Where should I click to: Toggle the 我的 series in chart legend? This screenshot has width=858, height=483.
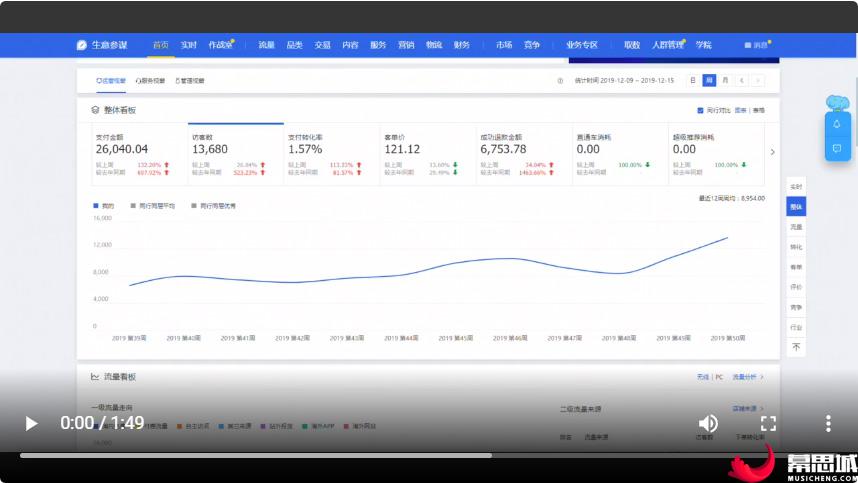103,206
